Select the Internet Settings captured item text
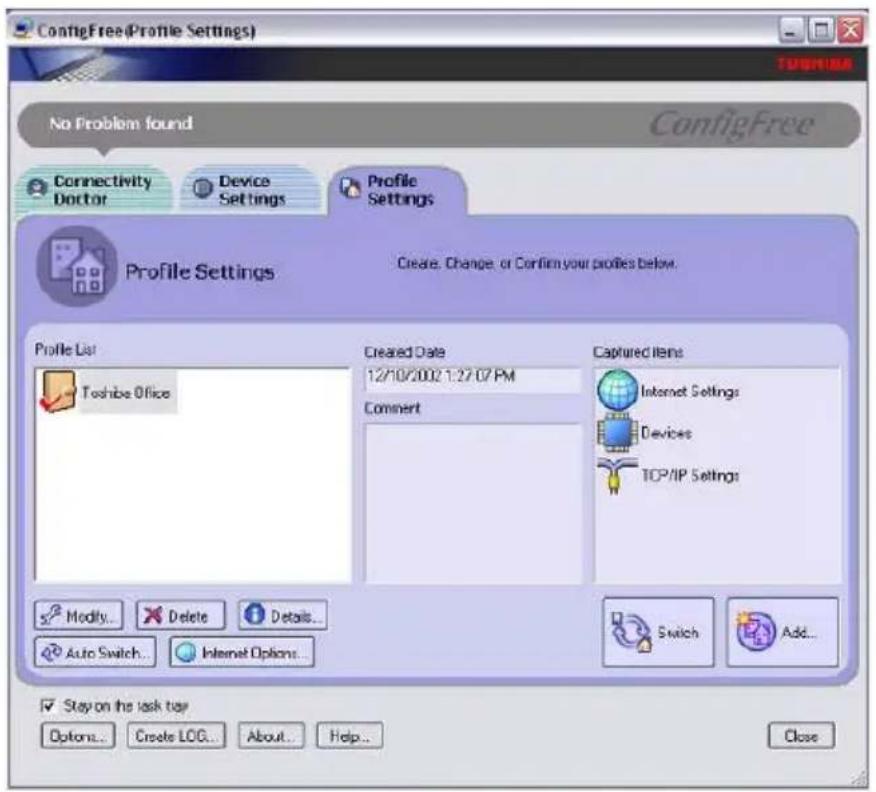The height and width of the screenshot is (792, 876). [690, 392]
